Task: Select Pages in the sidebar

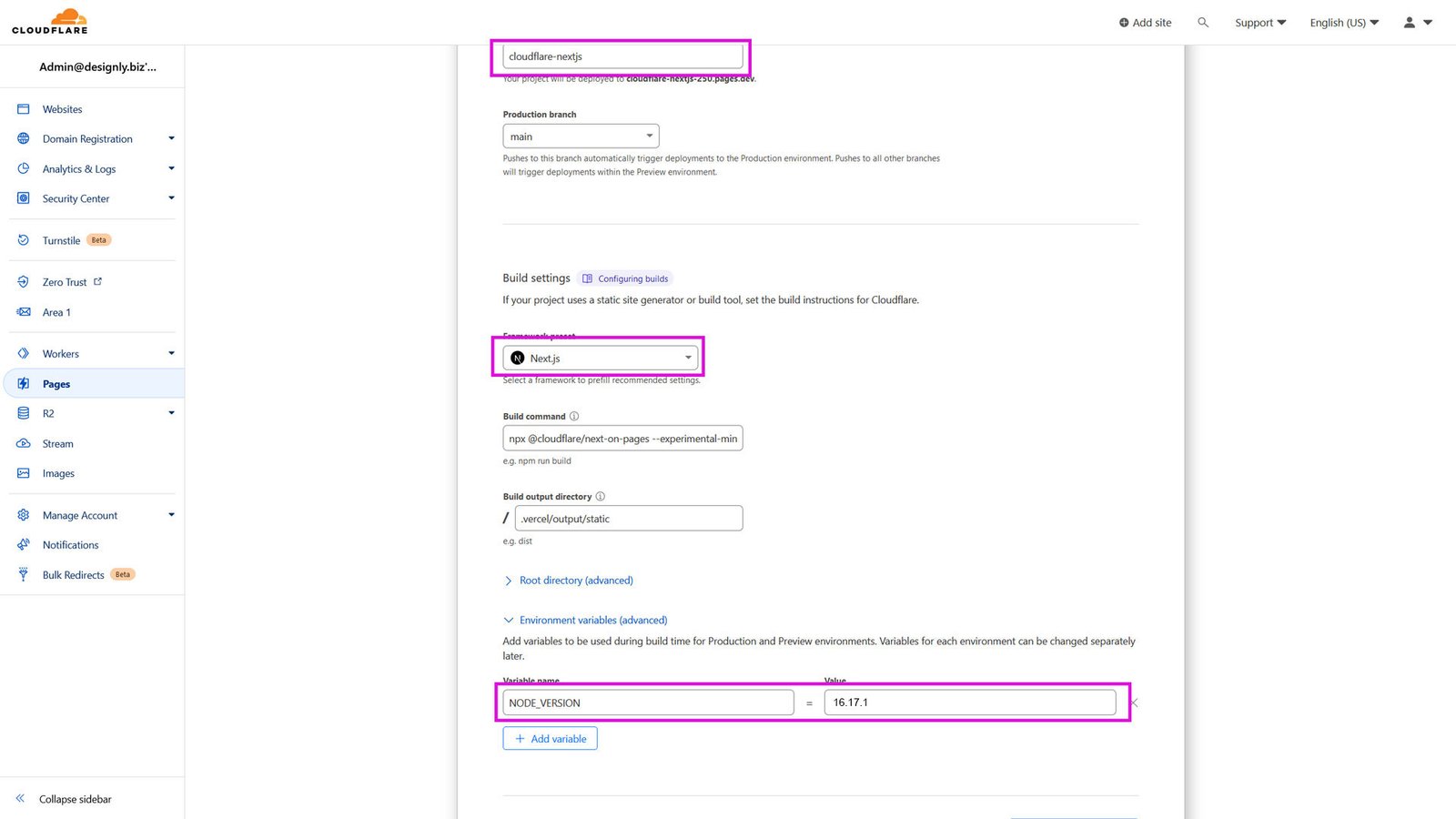Action: 56,384
